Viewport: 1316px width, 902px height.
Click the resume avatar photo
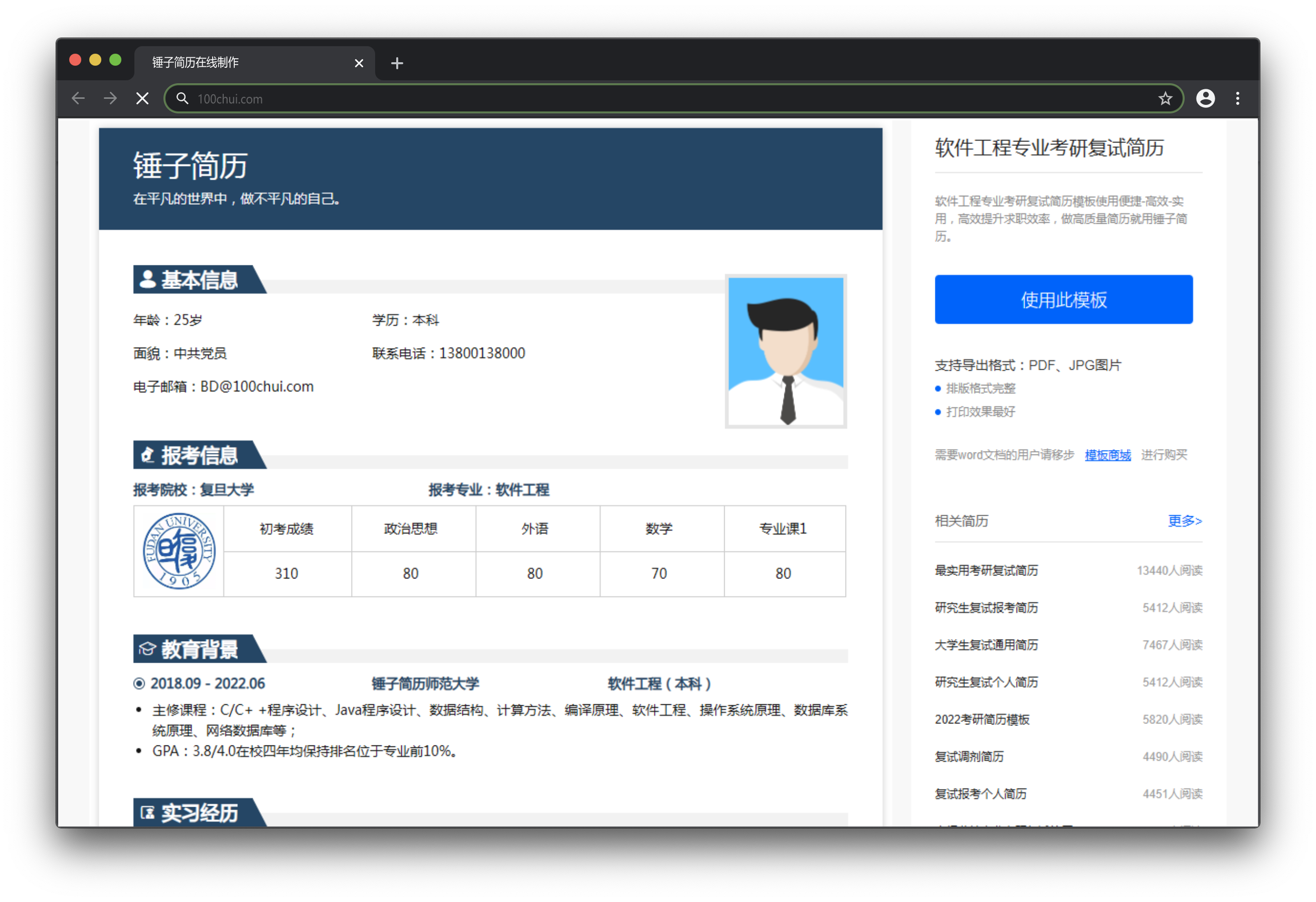coord(785,351)
